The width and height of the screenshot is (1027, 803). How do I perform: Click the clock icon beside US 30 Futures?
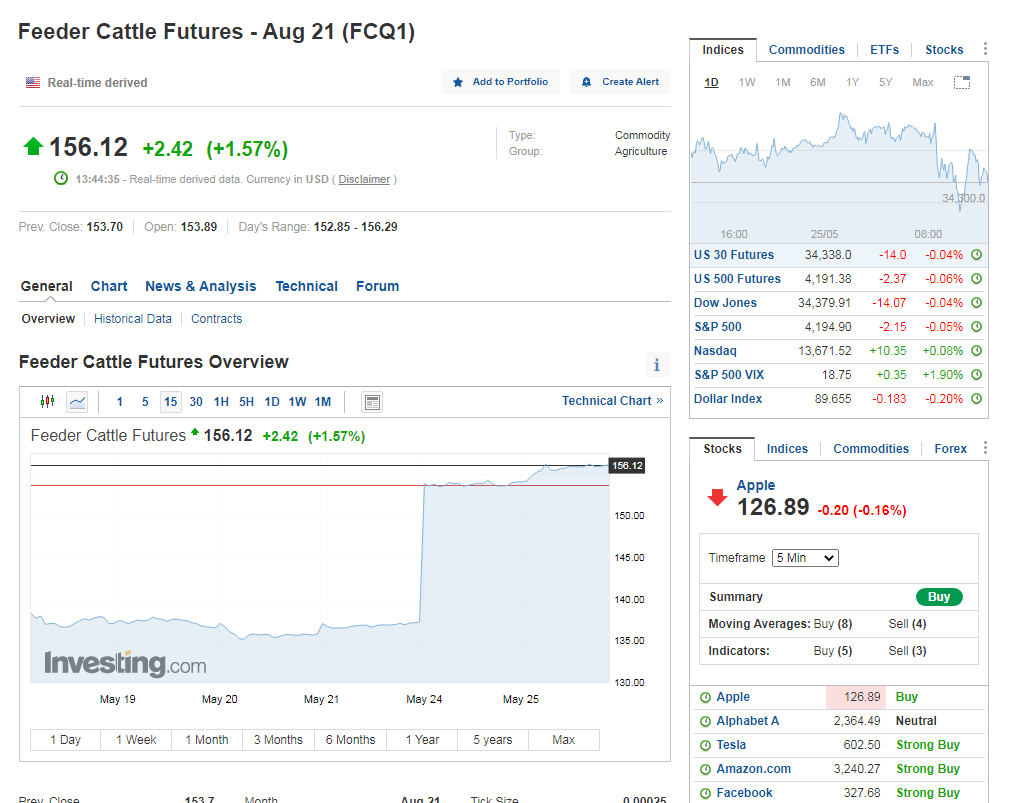[977, 255]
